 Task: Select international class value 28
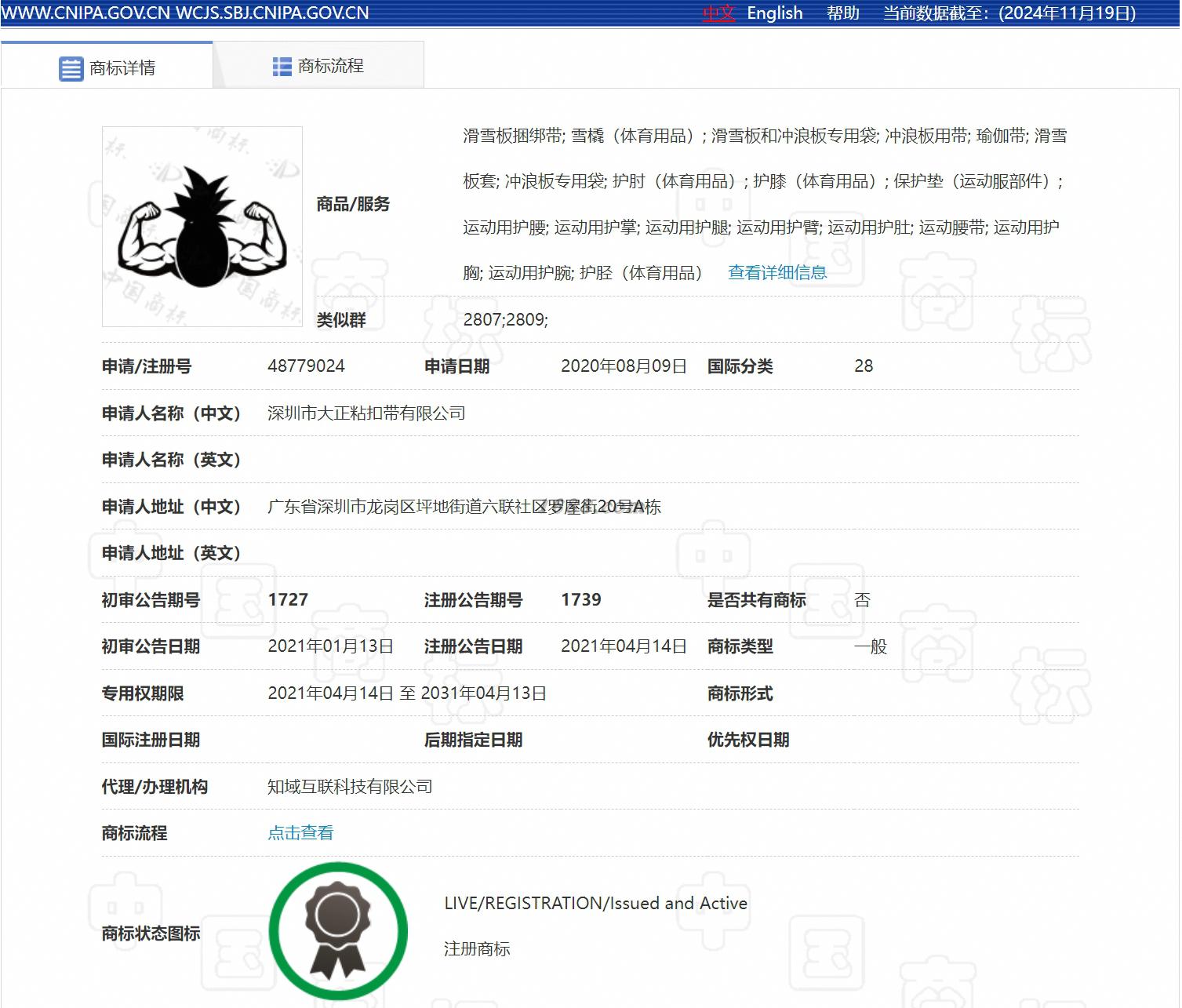[x=864, y=366]
